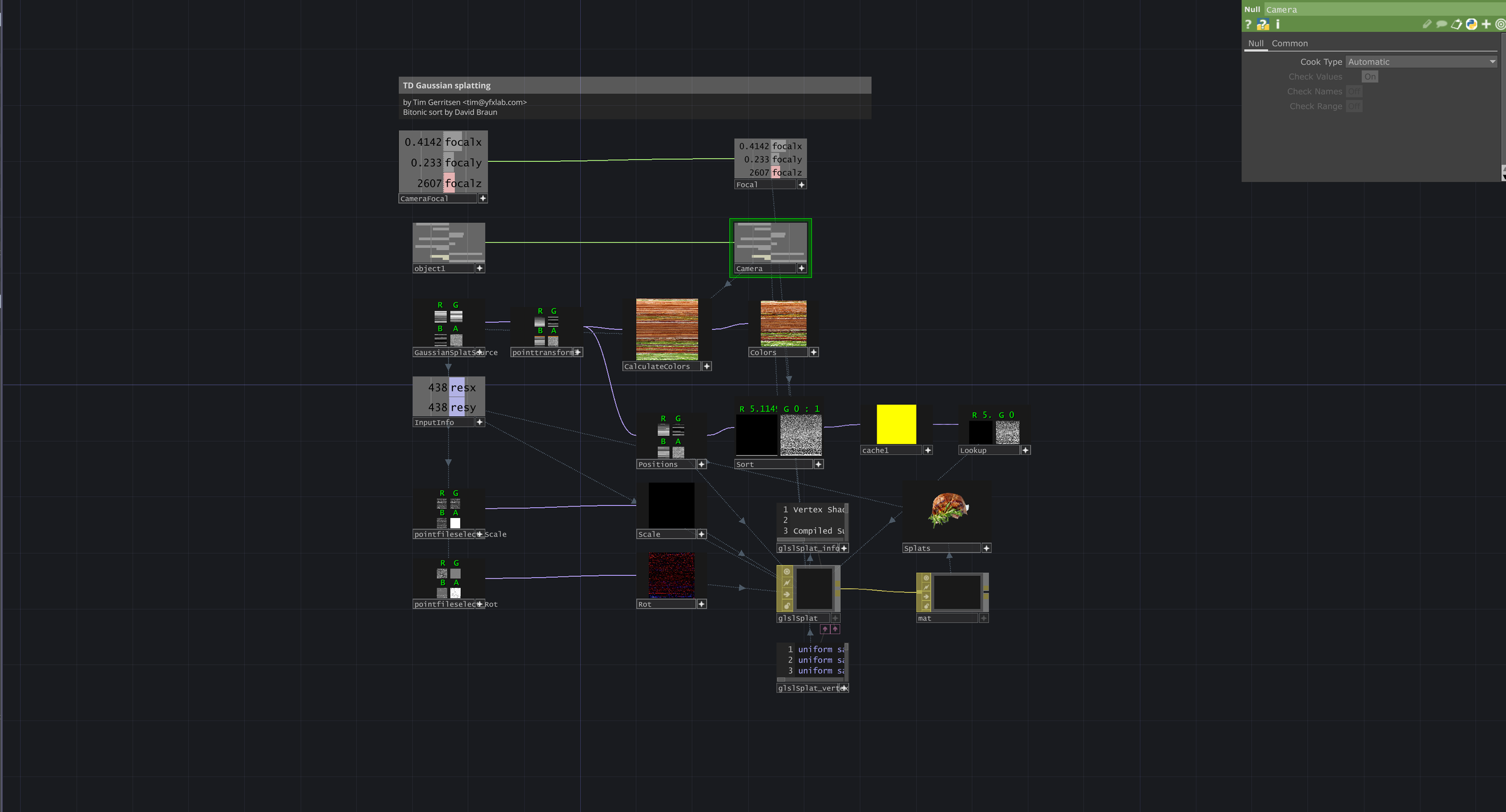Click left pink docked arrow under glslSplat
1506x812 pixels.
coord(825,629)
